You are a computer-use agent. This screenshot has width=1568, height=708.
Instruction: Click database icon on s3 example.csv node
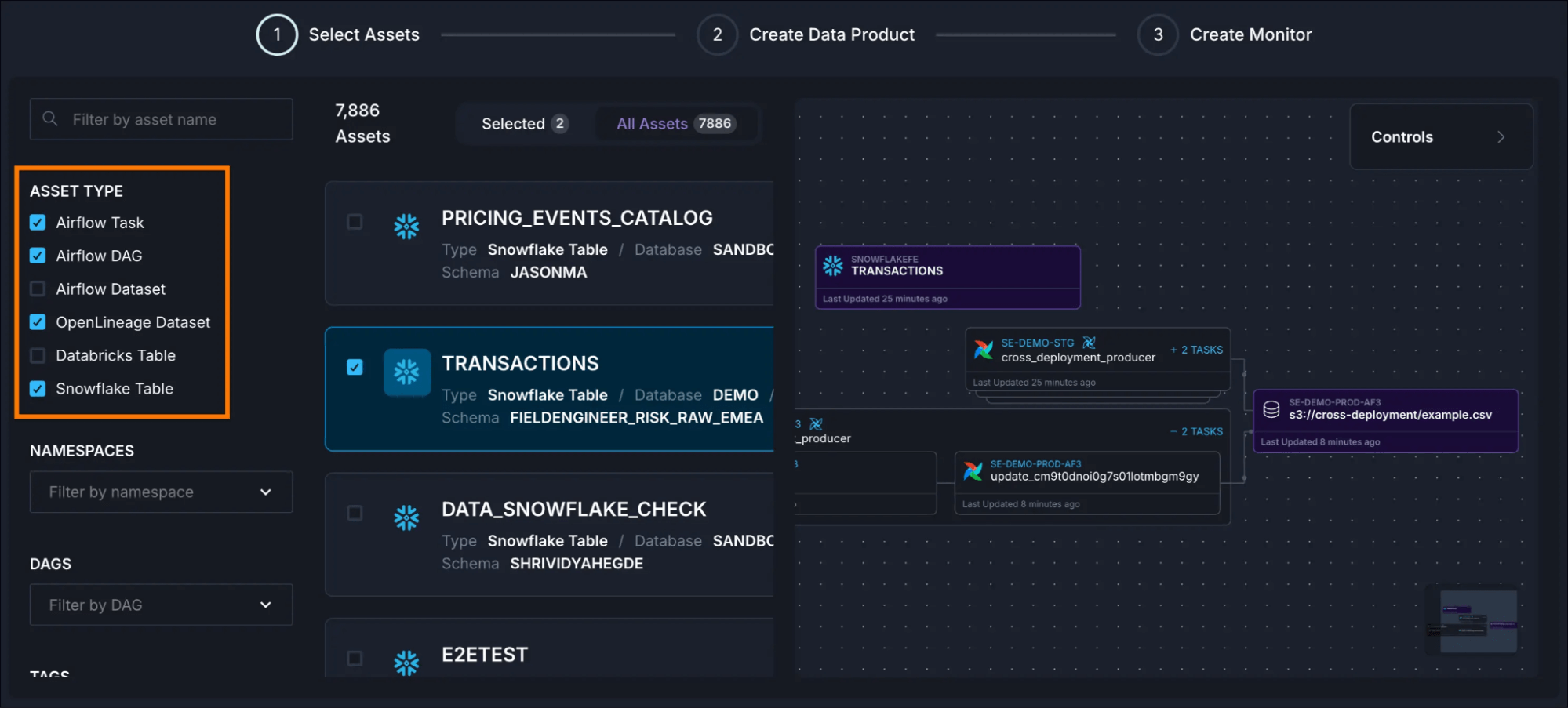tap(1271, 409)
